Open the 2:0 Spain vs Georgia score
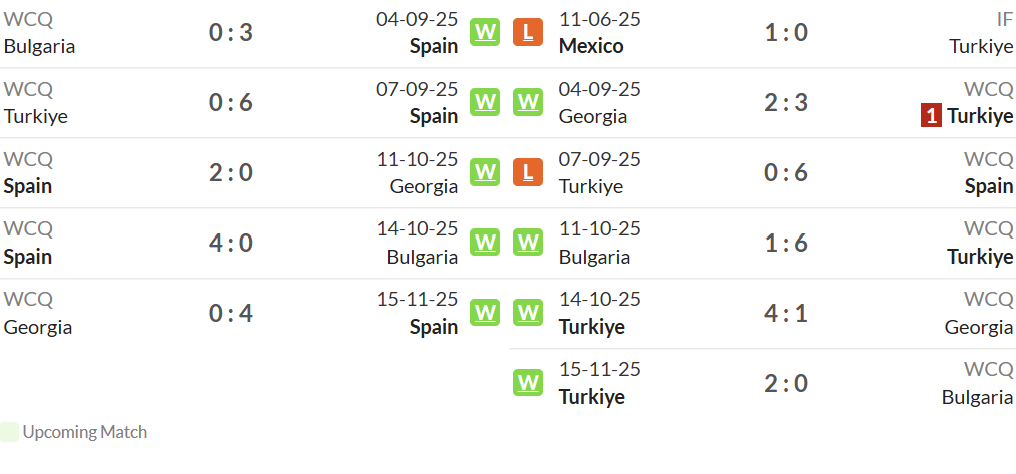The height and width of the screenshot is (474, 1016). tap(231, 173)
